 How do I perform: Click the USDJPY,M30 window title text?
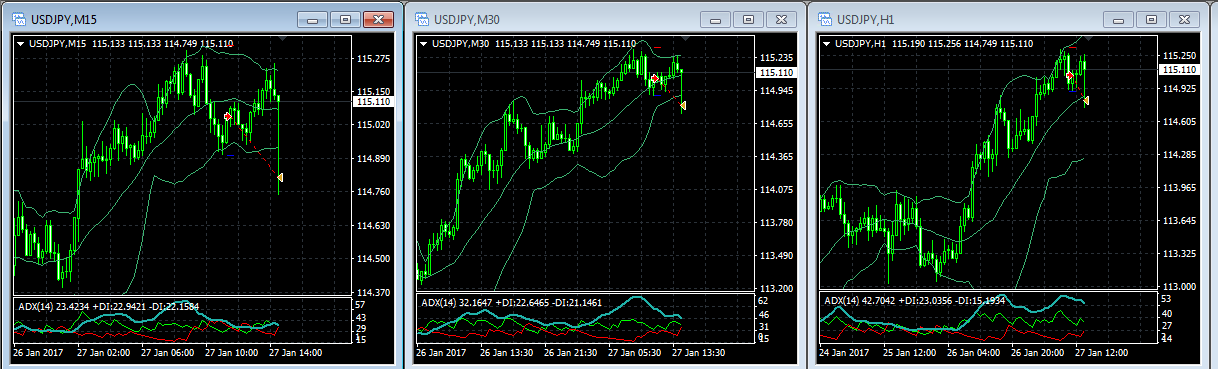click(467, 19)
